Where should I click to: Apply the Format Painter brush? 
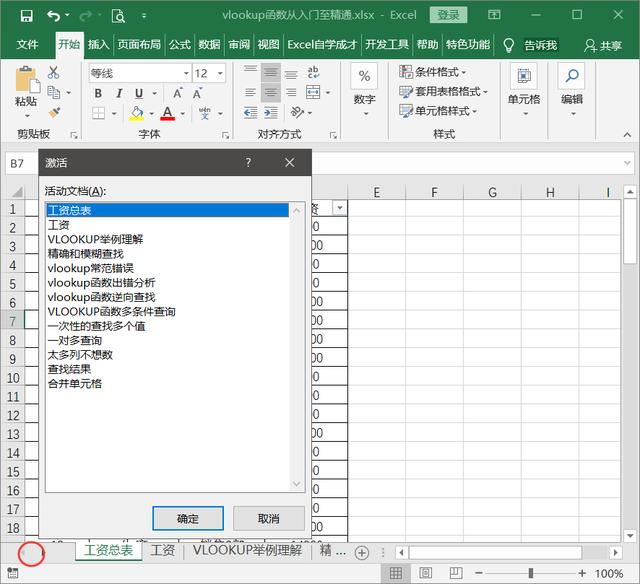(53, 112)
